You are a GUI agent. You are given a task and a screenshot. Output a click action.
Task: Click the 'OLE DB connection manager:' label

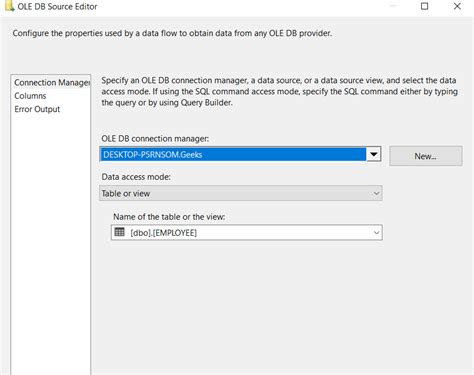coord(155,139)
